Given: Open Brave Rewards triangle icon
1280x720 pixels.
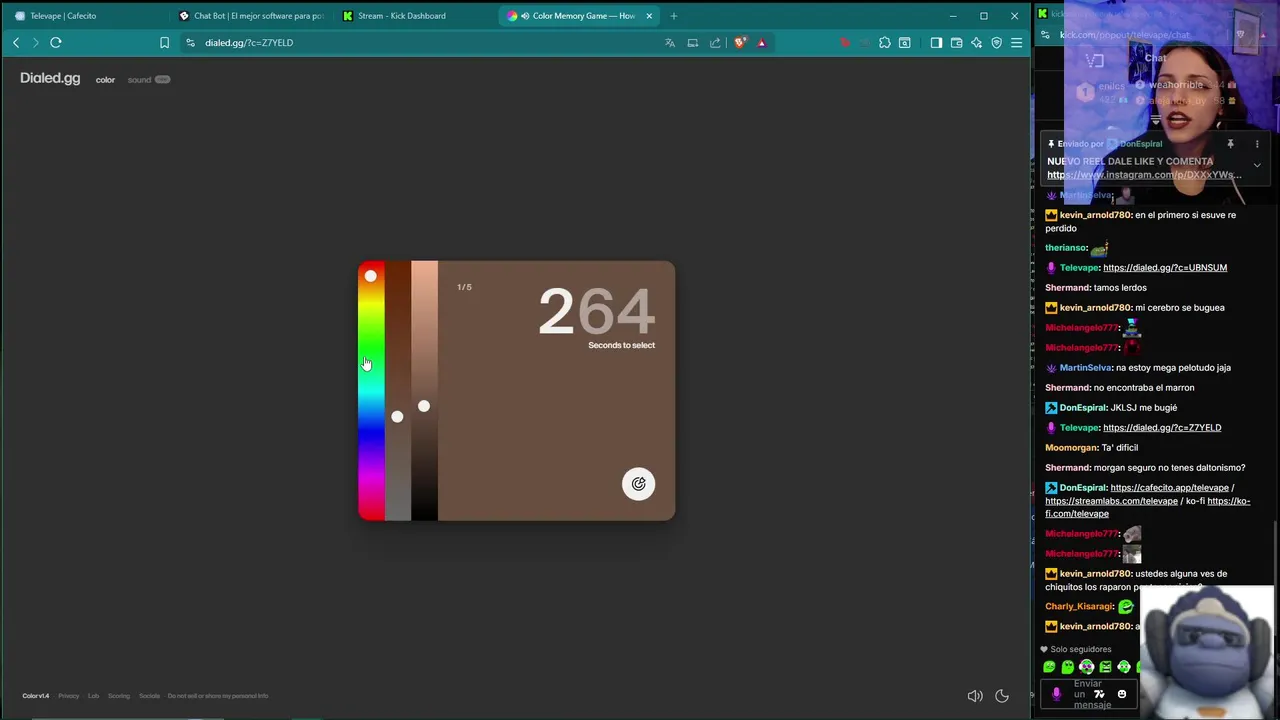Looking at the screenshot, I should click(761, 43).
